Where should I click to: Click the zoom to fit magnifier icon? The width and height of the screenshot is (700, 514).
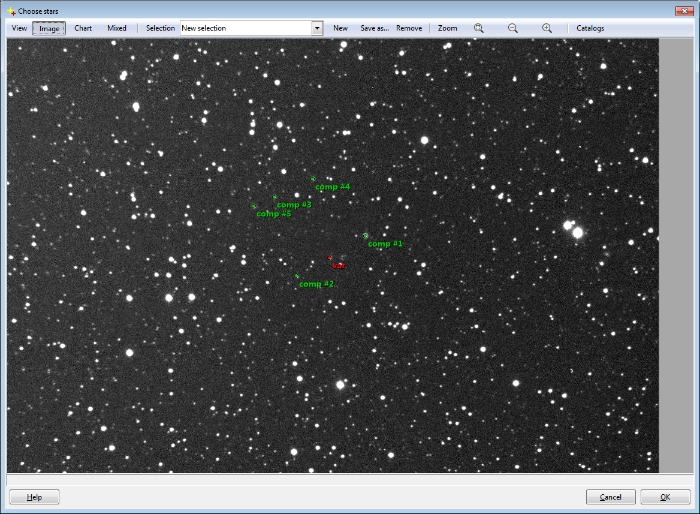click(x=479, y=28)
